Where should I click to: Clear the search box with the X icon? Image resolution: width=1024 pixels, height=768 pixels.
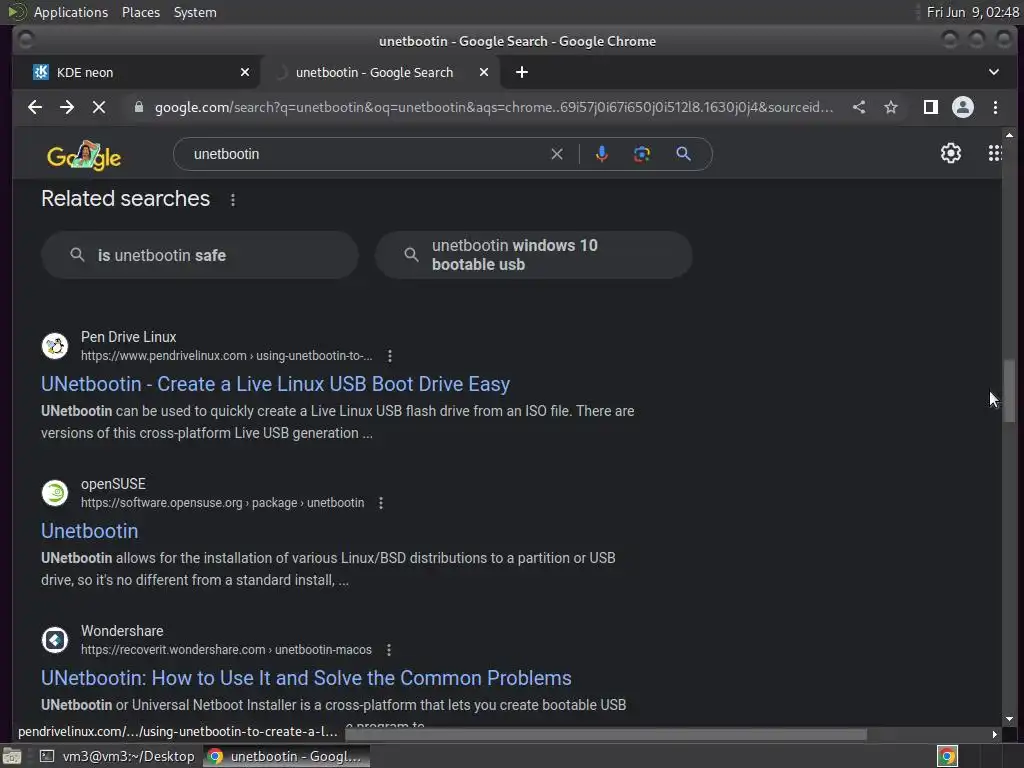(x=556, y=154)
